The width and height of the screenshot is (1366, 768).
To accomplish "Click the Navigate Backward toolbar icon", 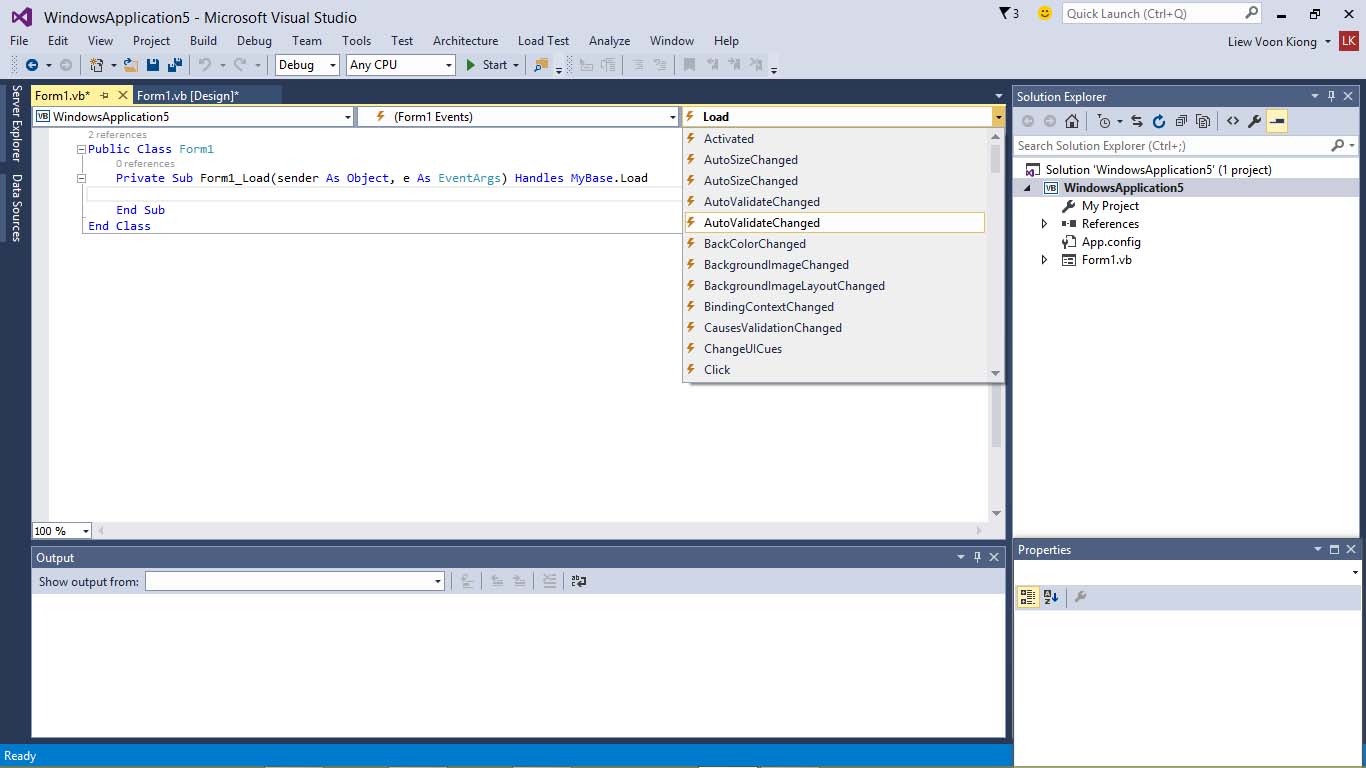I will click(x=32, y=65).
